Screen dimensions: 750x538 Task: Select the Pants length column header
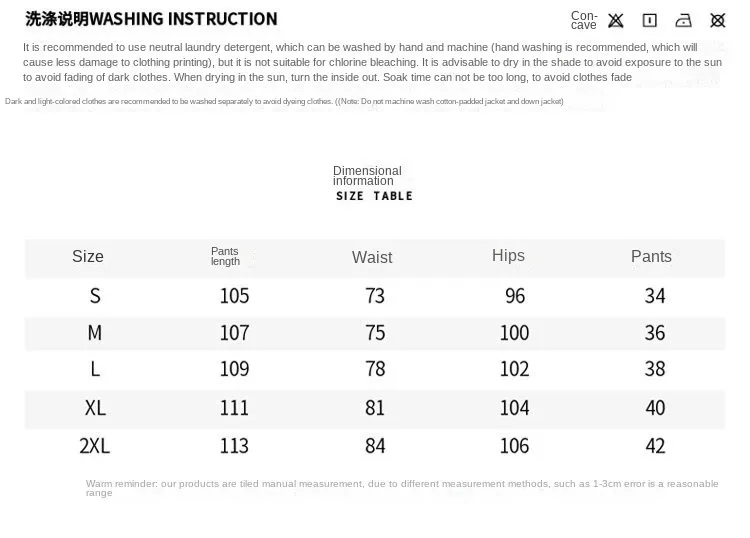(225, 256)
